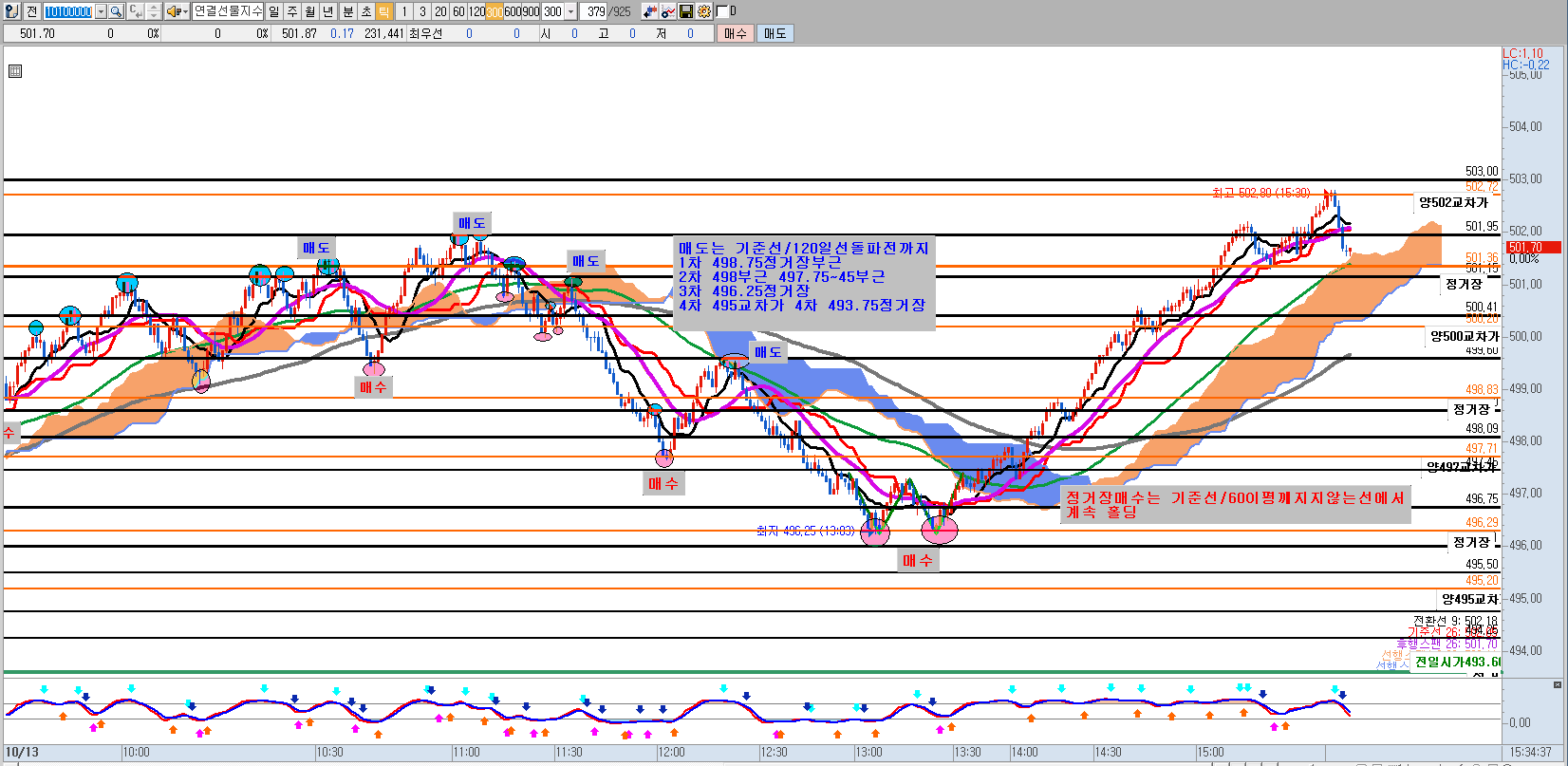
Task: Select the 일 daily period tab
Action: (x=274, y=11)
